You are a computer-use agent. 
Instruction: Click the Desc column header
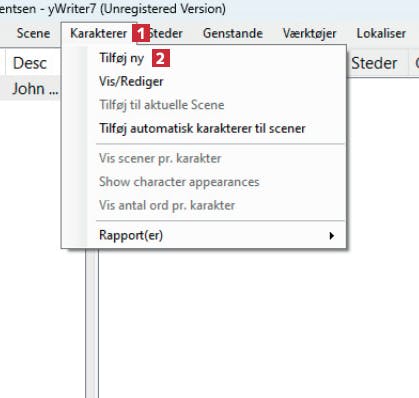32,63
